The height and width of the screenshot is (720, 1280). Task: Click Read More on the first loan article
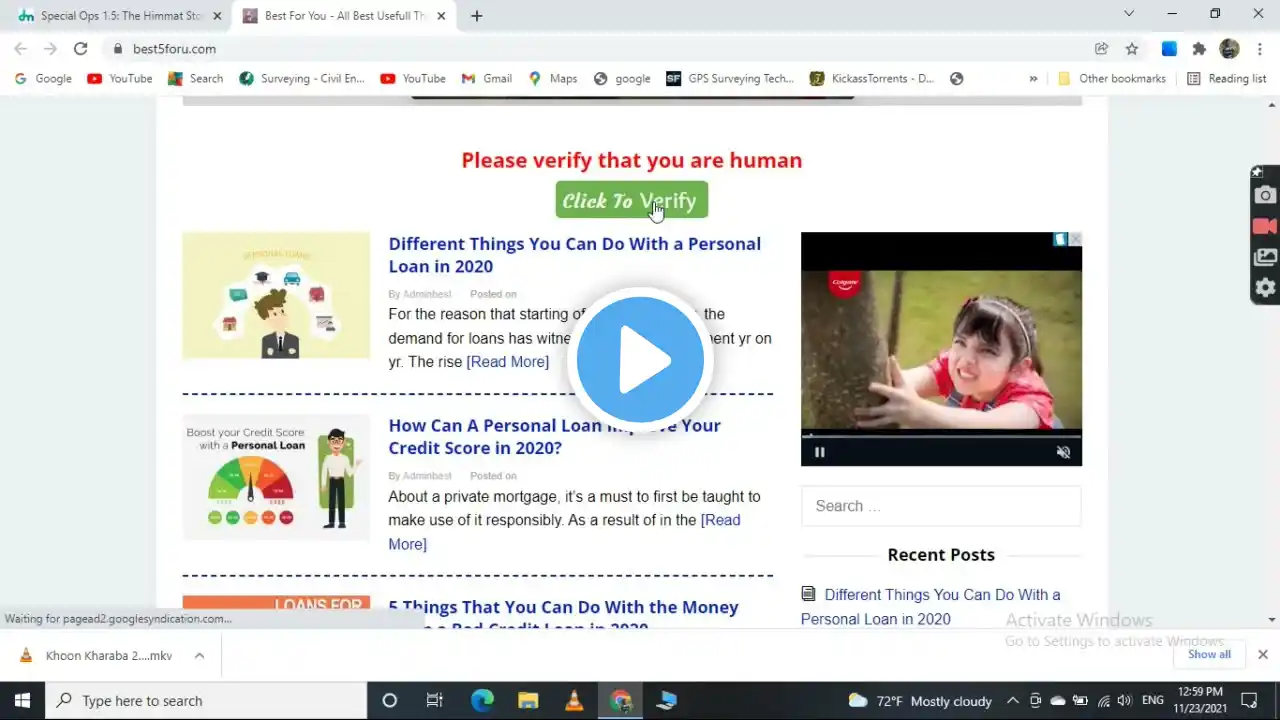pyautogui.click(x=507, y=362)
